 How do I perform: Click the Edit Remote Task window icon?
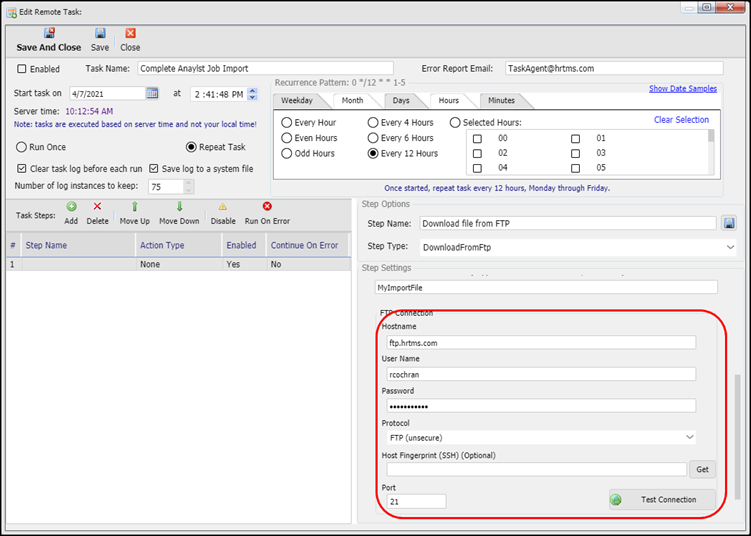coord(11,12)
